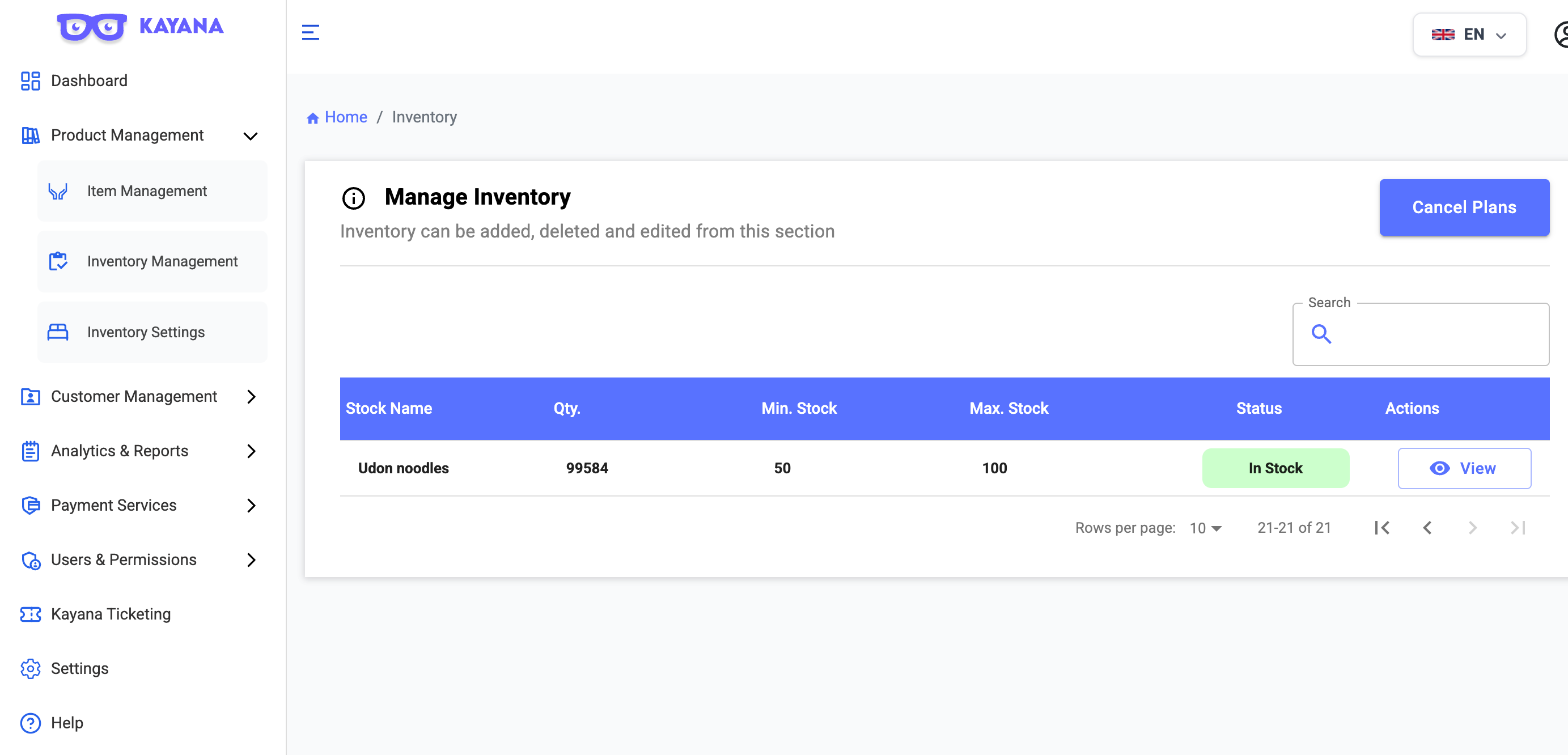Viewport: 1568px width, 755px height.
Task: Open Inventory Settings menu item
Action: (x=152, y=332)
